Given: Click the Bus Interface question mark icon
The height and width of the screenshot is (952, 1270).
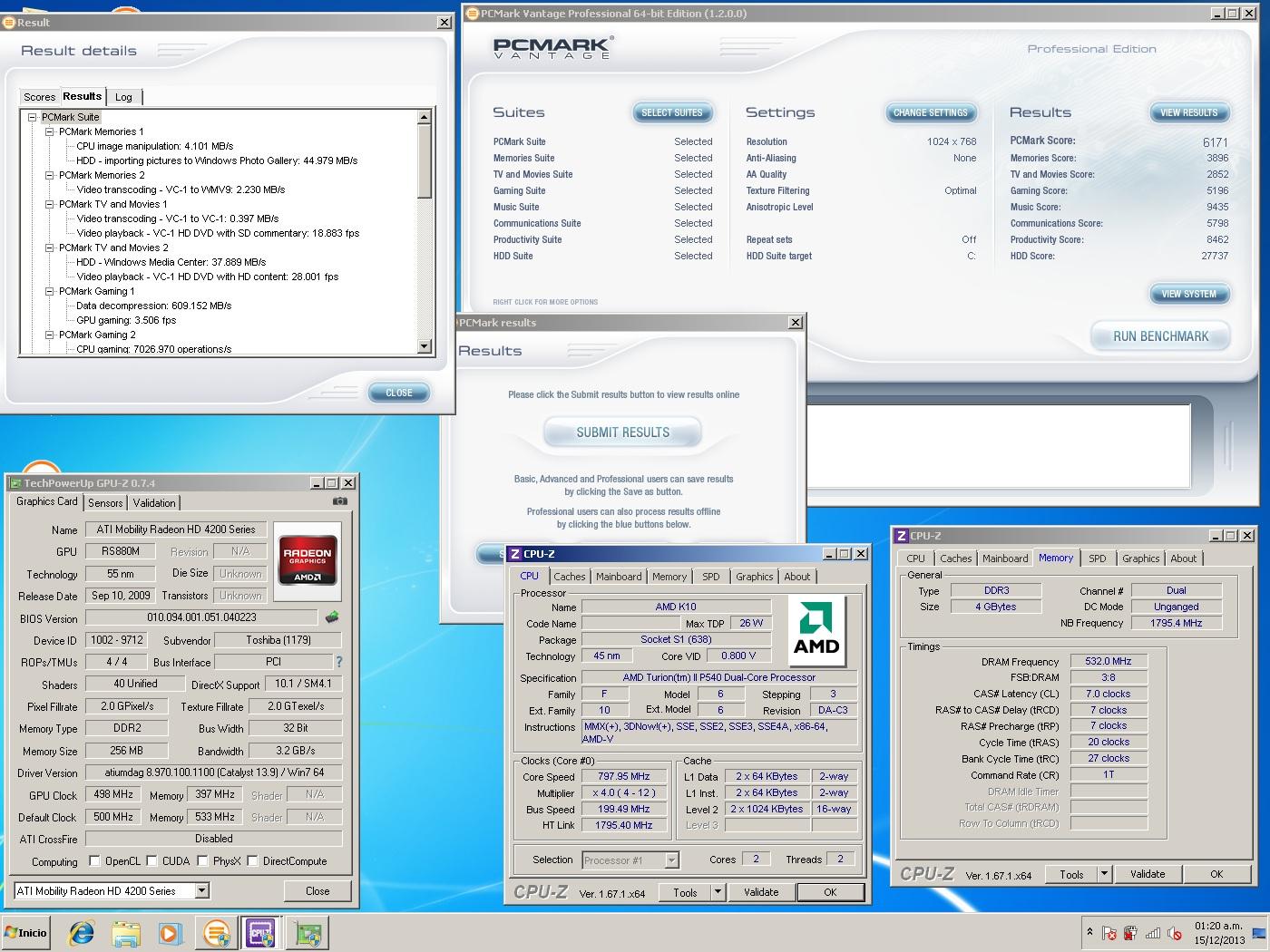Looking at the screenshot, I should pyautogui.click(x=339, y=662).
